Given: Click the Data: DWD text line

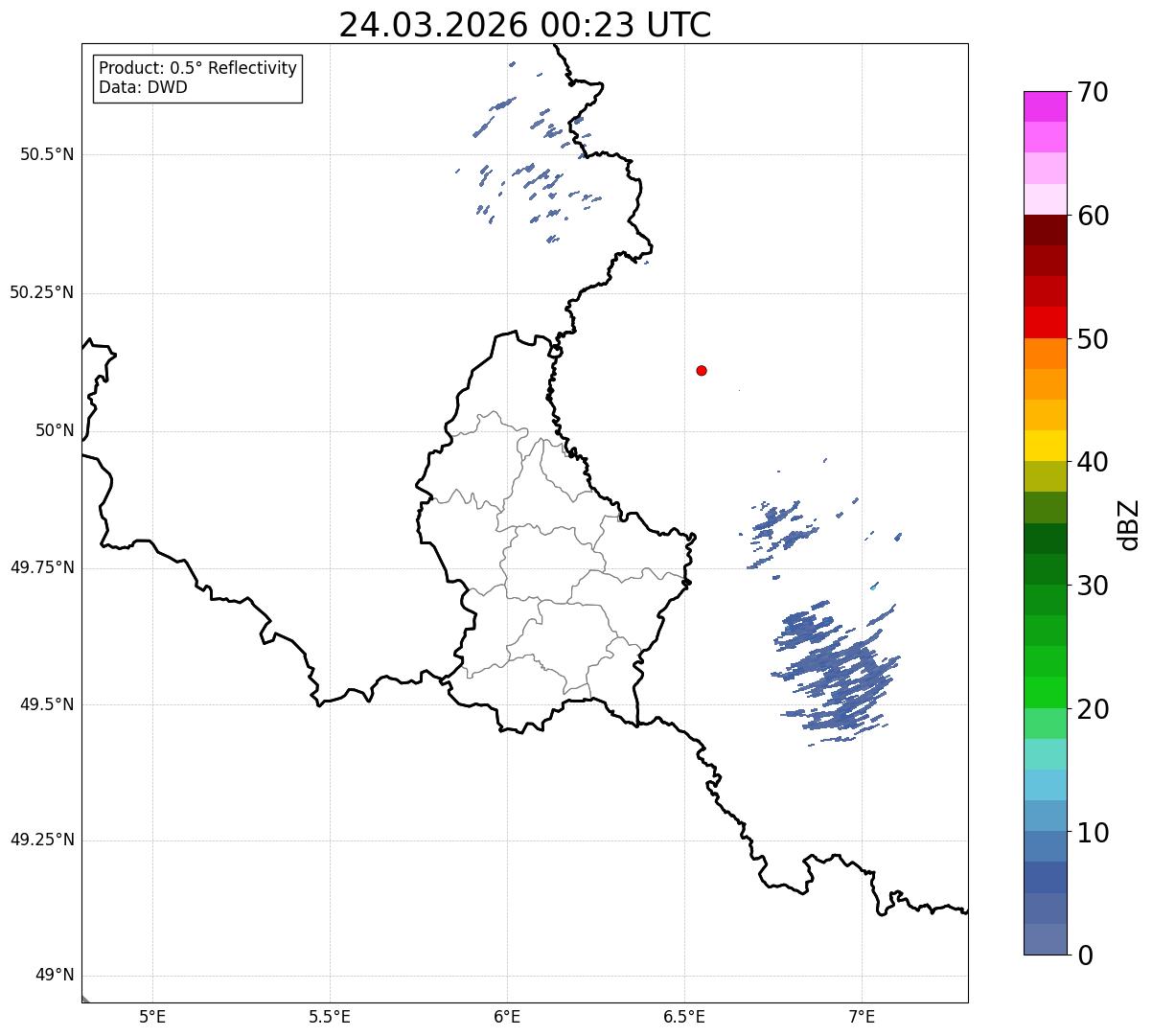Looking at the screenshot, I should coord(144,88).
